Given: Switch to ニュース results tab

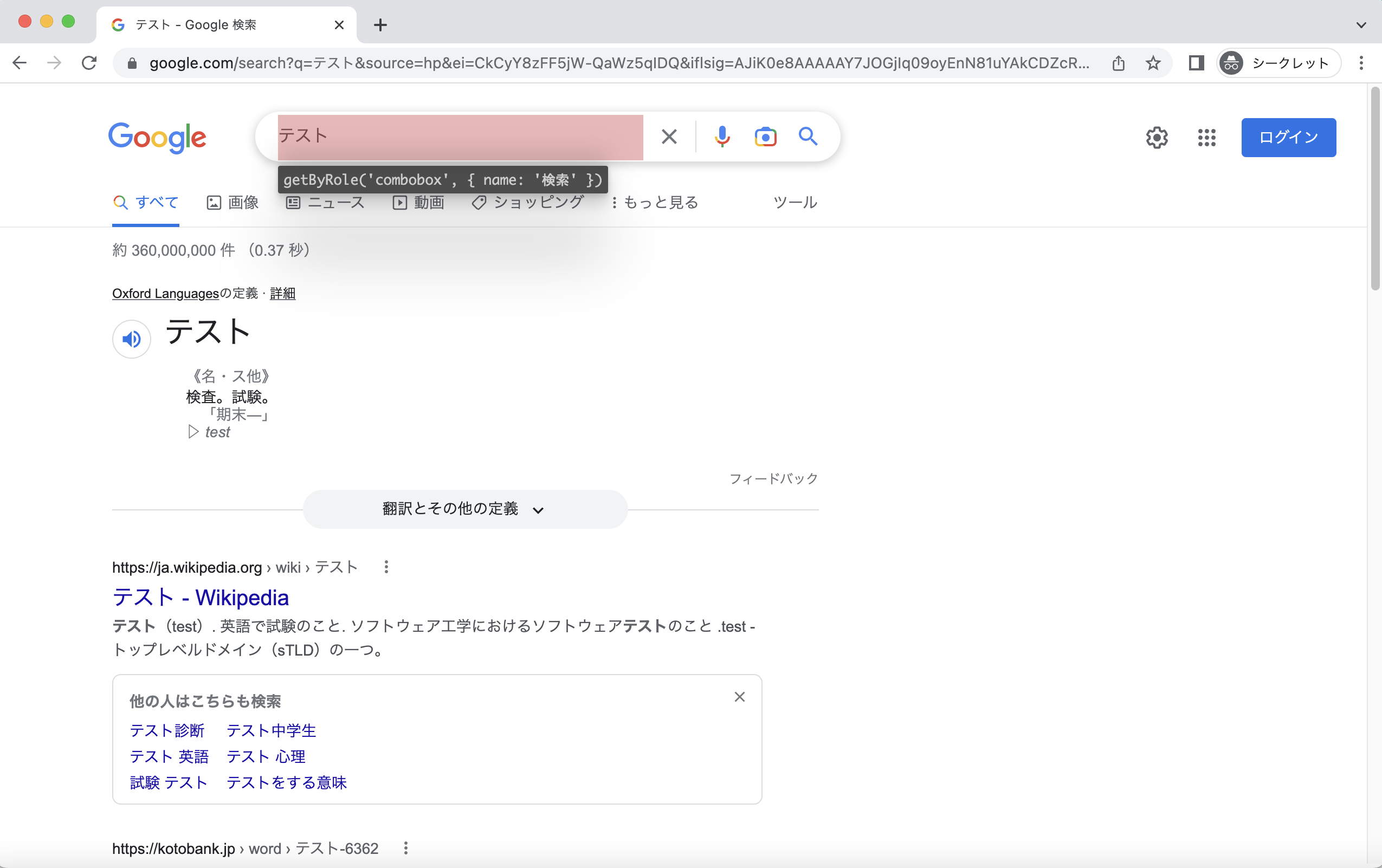Looking at the screenshot, I should tap(325, 203).
